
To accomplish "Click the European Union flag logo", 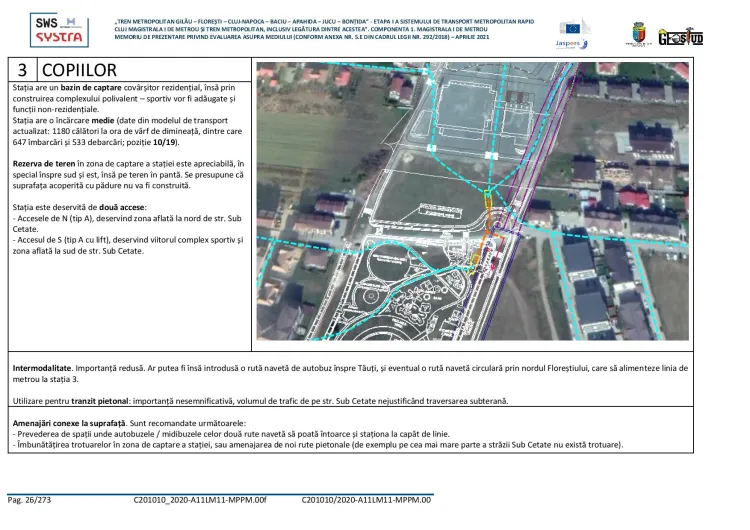I will pyautogui.click(x=575, y=27).
